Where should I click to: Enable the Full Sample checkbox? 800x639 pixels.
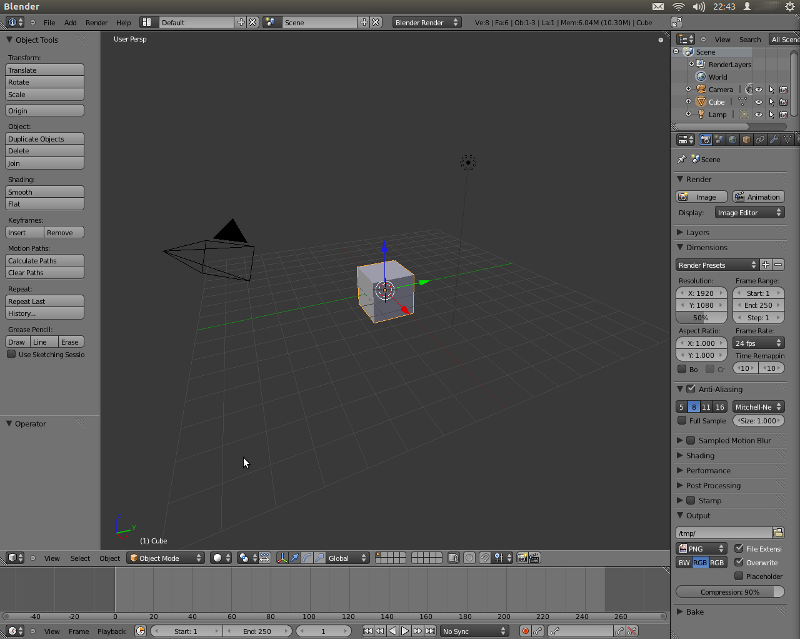[682, 421]
